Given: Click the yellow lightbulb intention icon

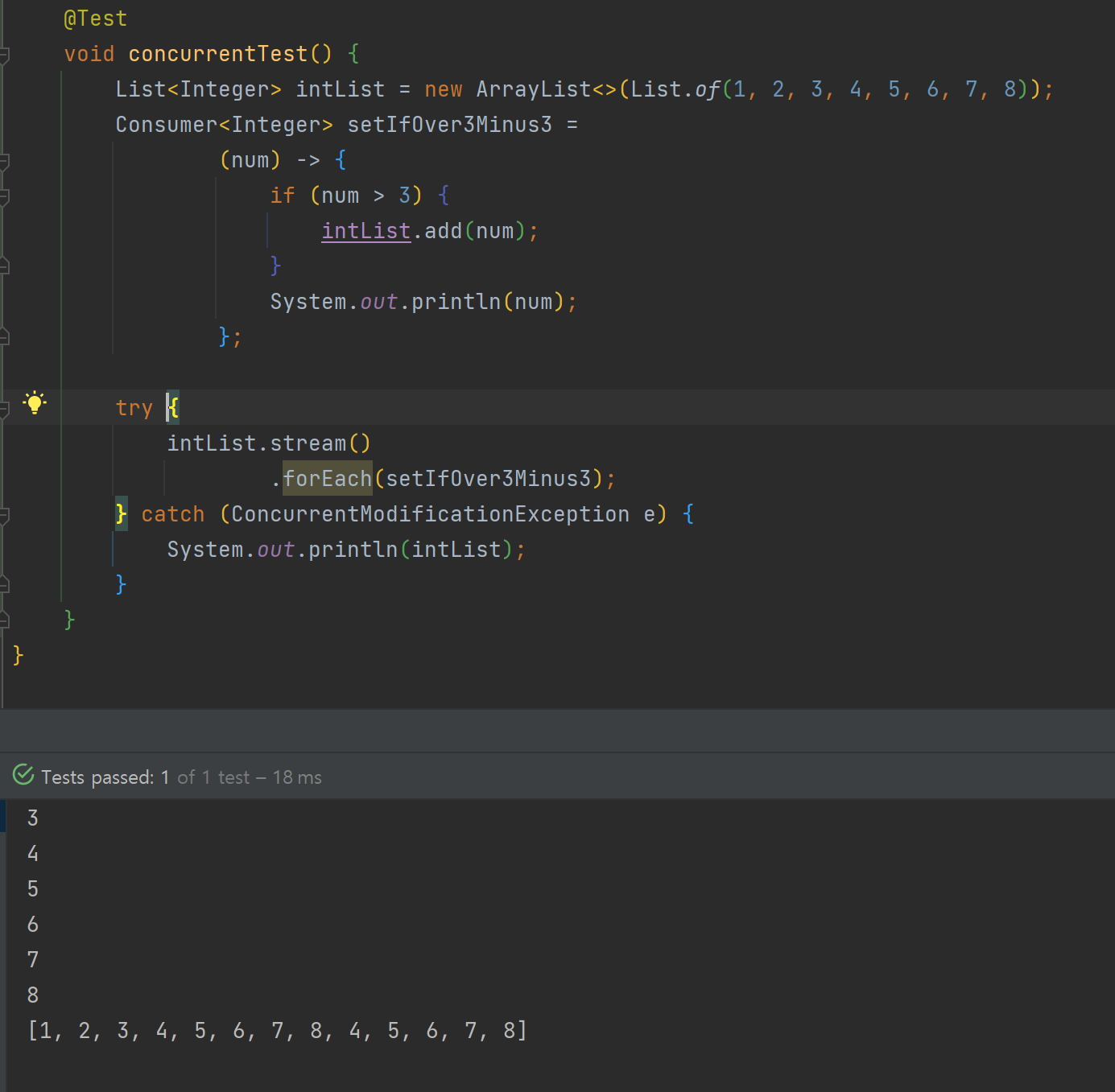Looking at the screenshot, I should (x=35, y=404).
